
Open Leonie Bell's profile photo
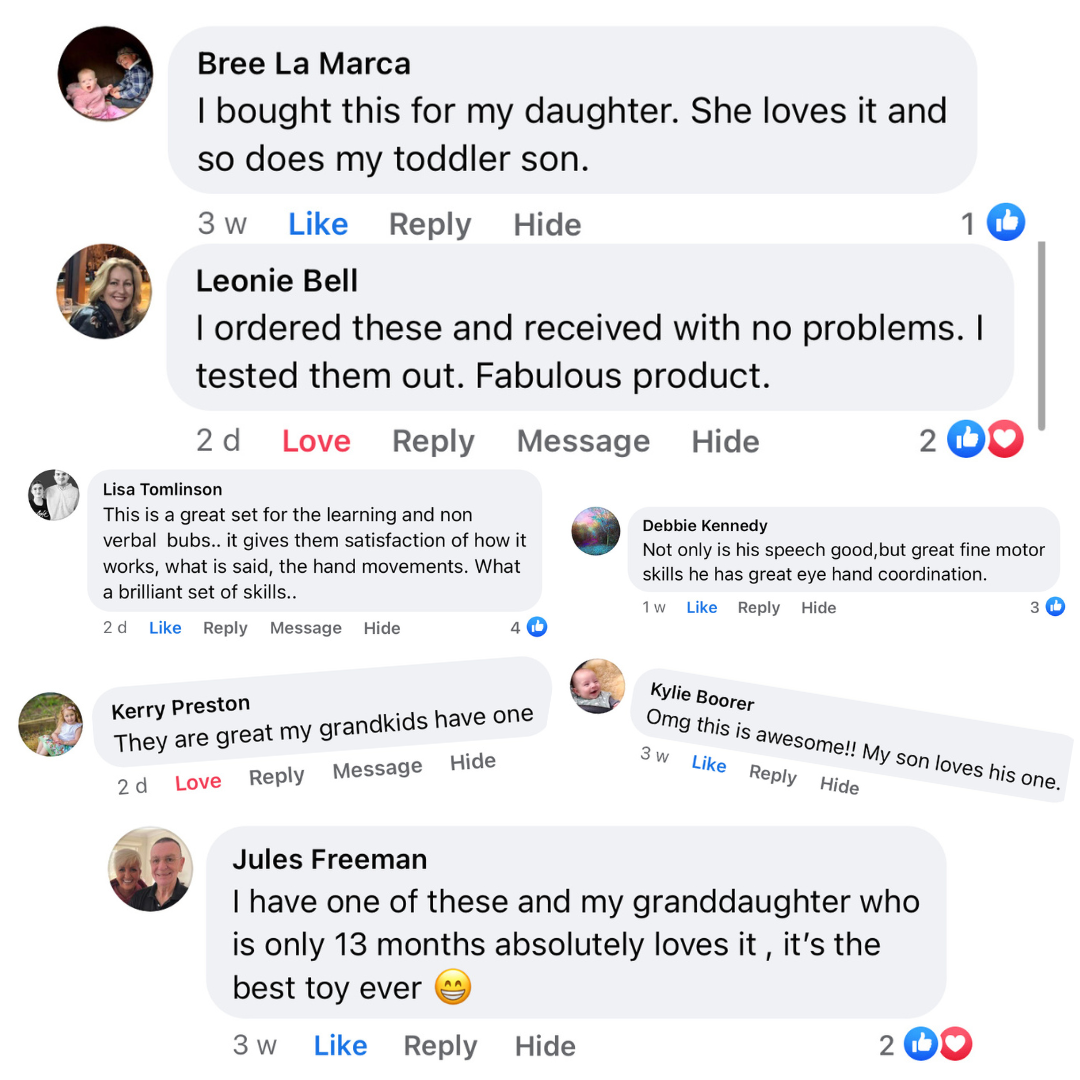(x=104, y=291)
